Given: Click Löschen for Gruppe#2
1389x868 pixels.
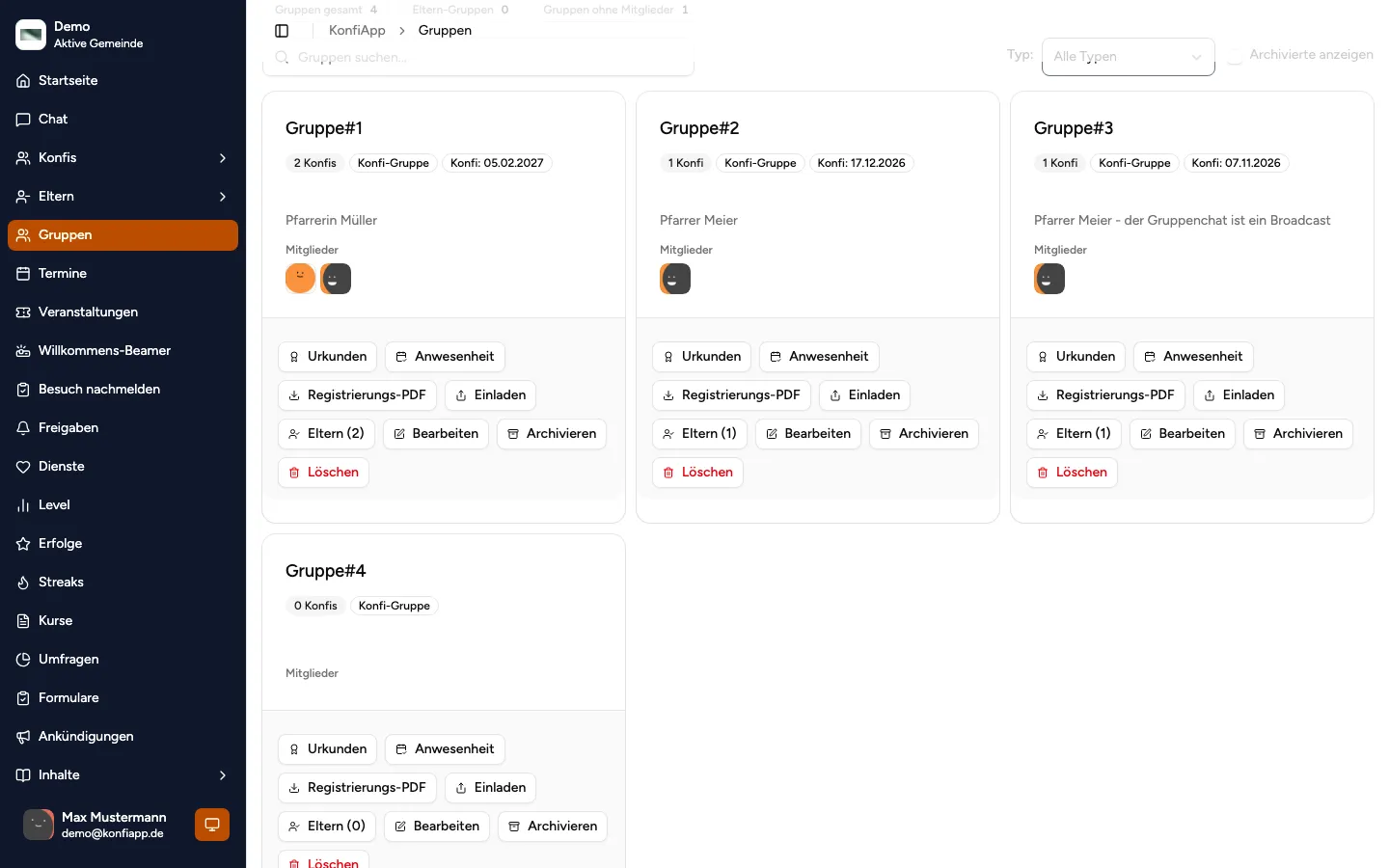Looking at the screenshot, I should (x=697, y=473).
